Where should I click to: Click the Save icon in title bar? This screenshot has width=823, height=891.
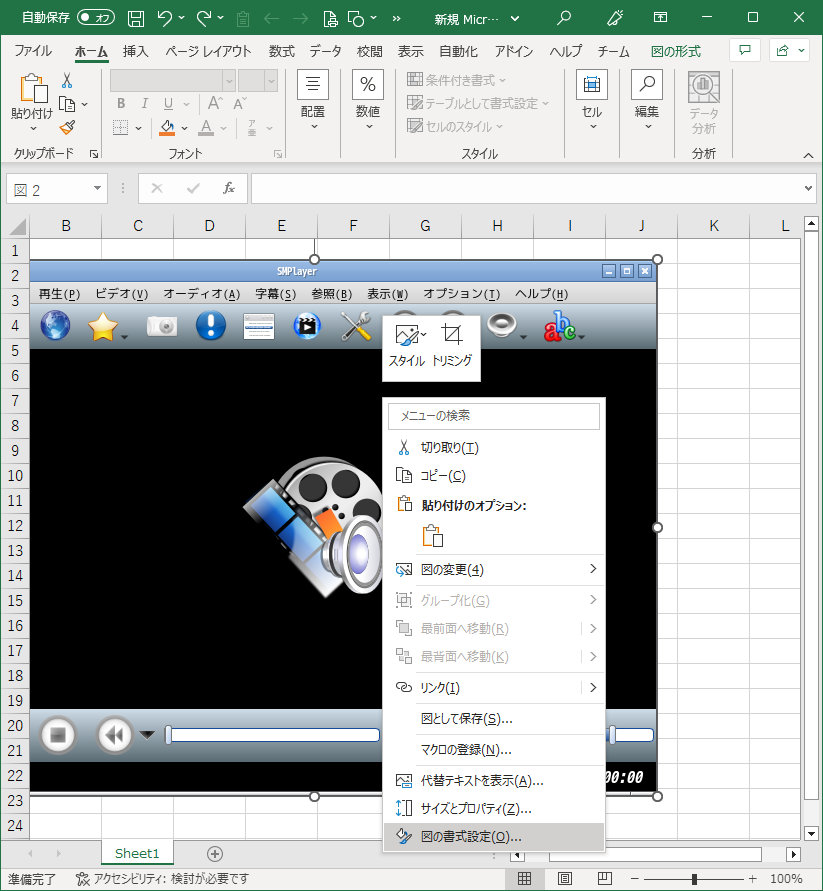[135, 18]
